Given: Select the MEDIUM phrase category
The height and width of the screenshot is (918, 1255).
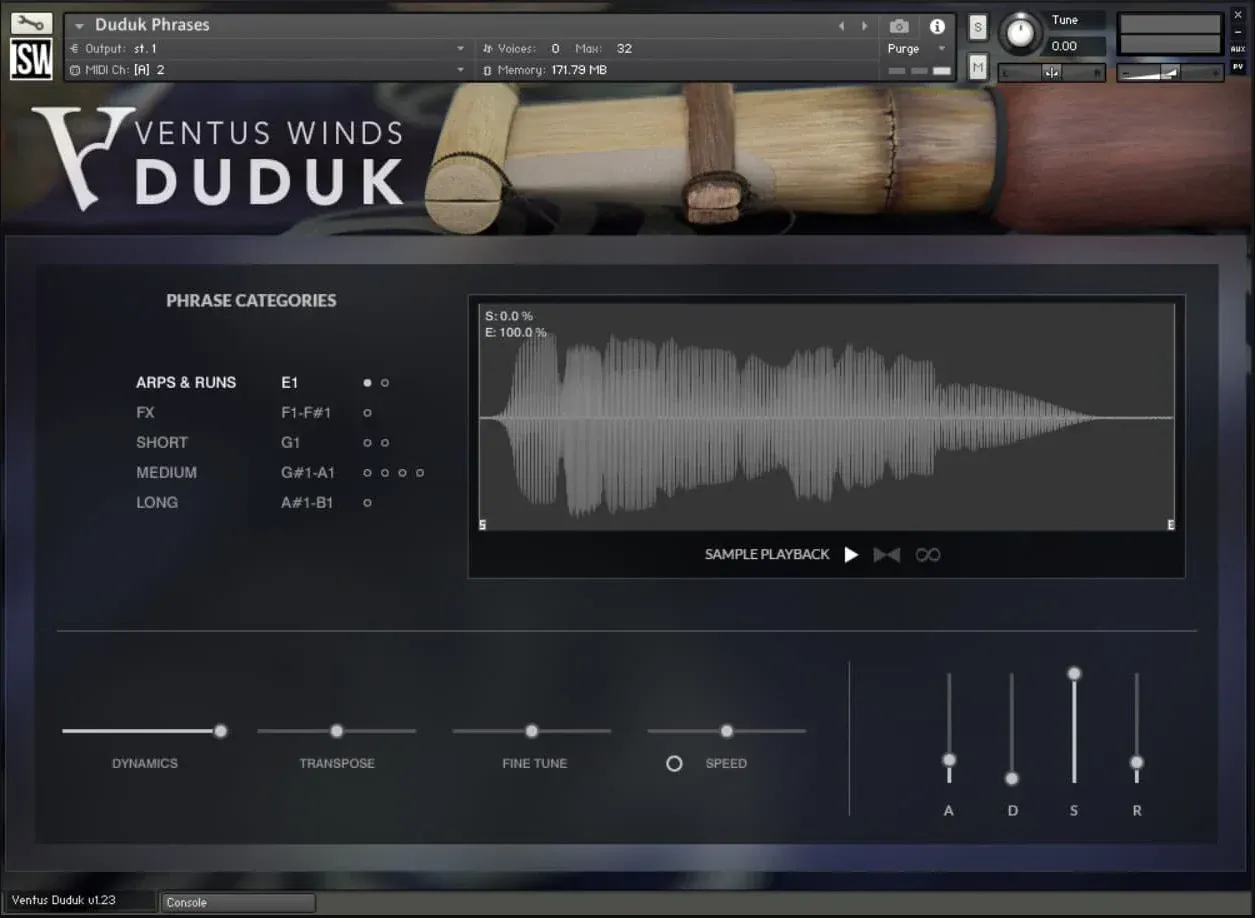Looking at the screenshot, I should [166, 472].
